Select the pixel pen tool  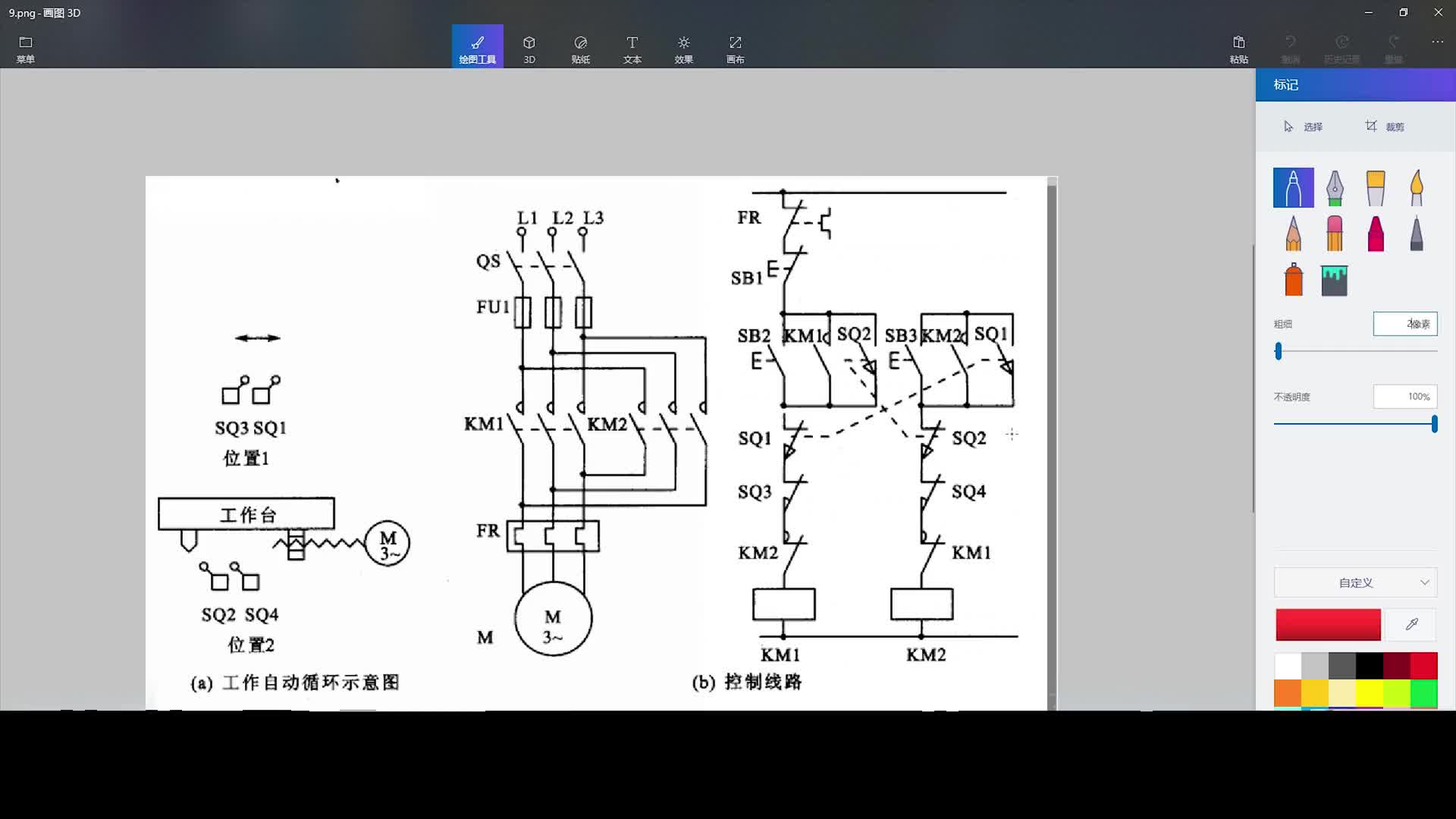tap(1417, 233)
